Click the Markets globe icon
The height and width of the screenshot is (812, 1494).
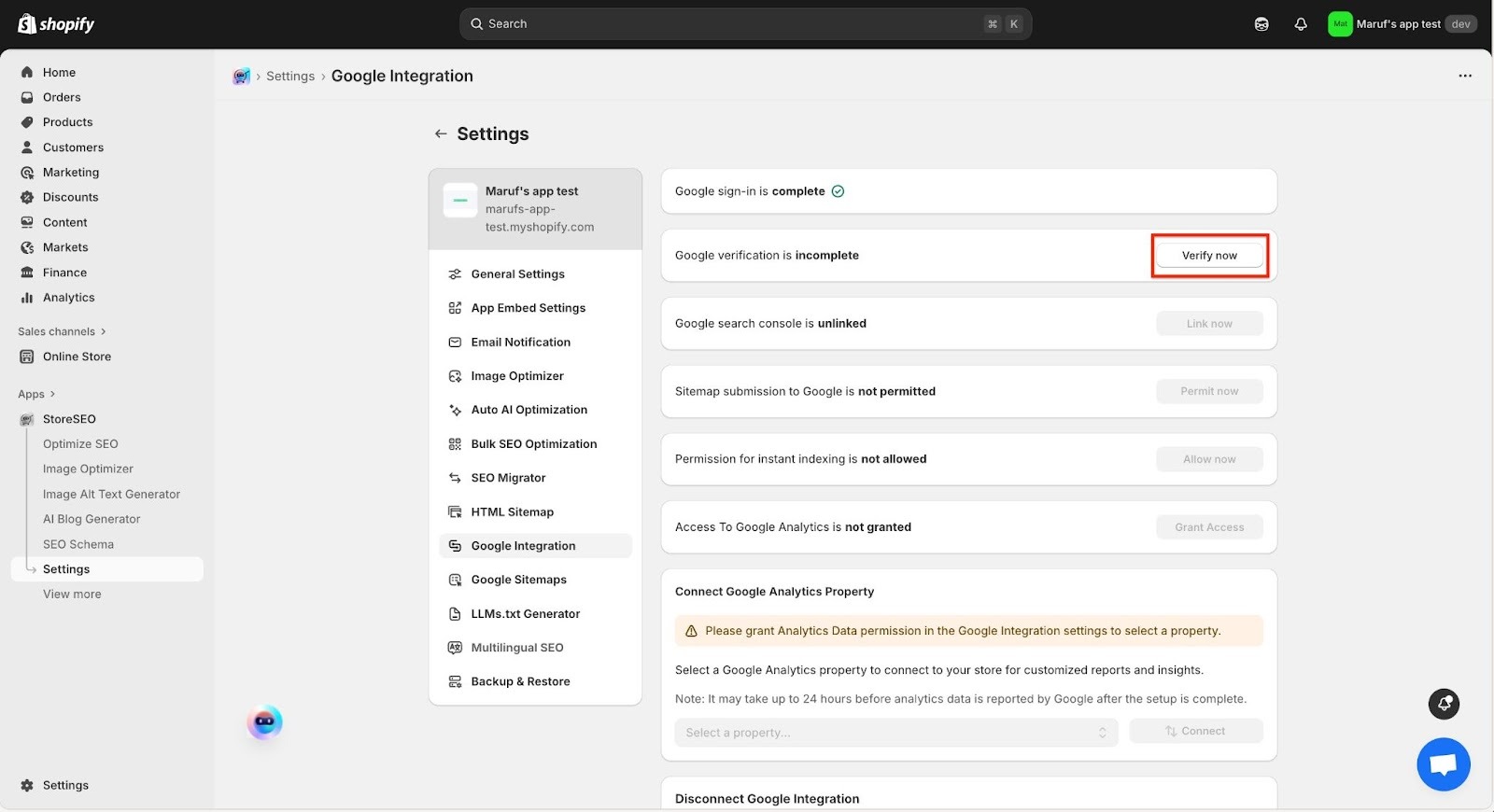coord(27,247)
